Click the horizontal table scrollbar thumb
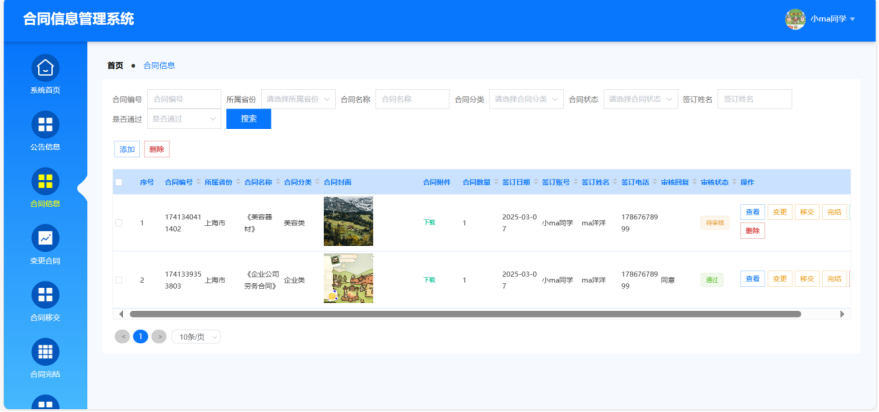Image resolution: width=879 pixels, height=412 pixels. tap(465, 314)
